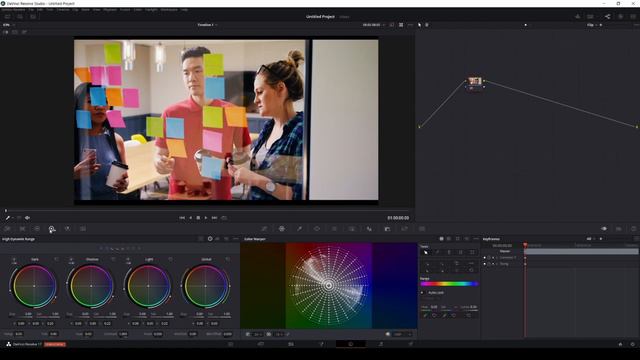Open the Magic Mask palette
This screenshot has width=640, height=360.
[x=352, y=229]
